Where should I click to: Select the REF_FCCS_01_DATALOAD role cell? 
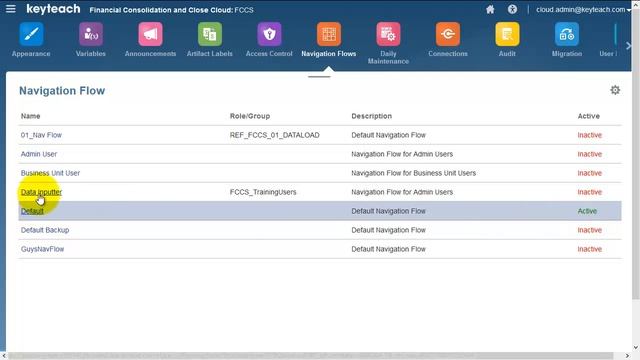point(275,135)
